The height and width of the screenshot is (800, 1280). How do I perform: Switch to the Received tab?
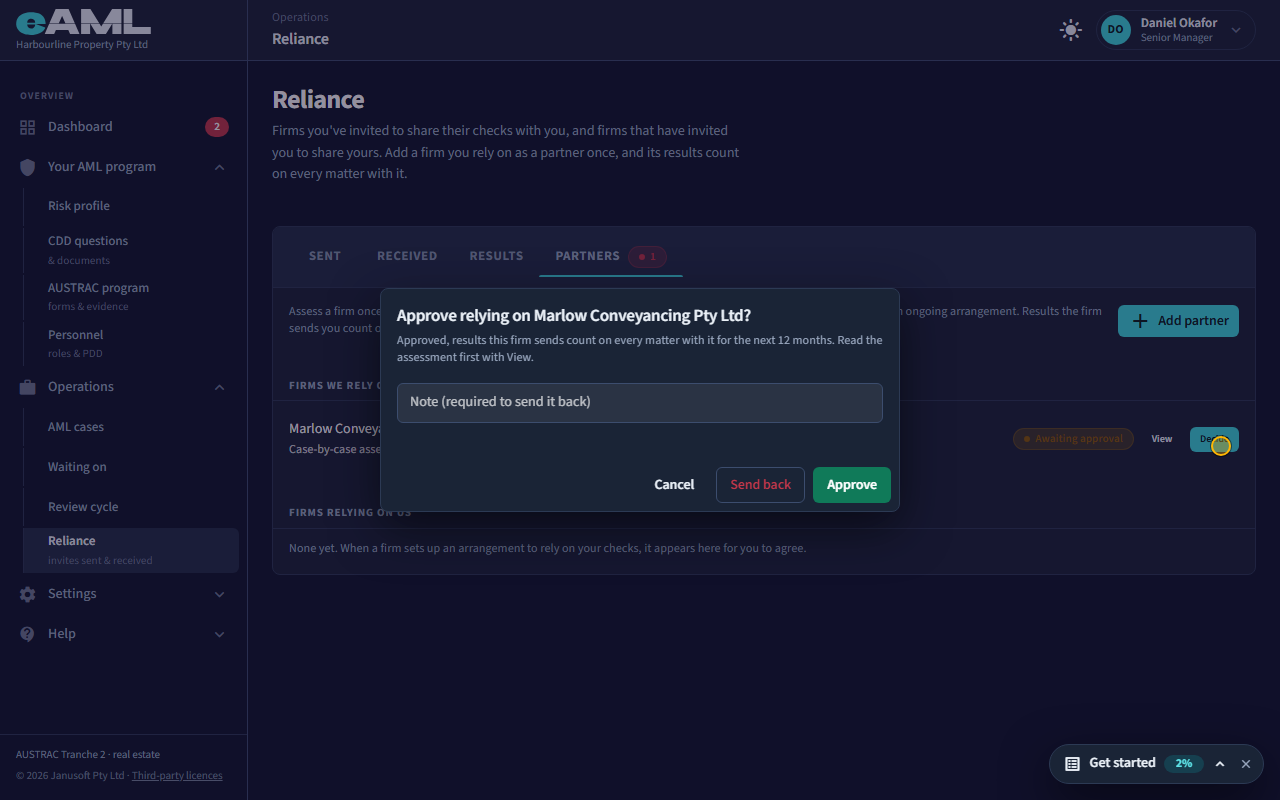[407, 256]
